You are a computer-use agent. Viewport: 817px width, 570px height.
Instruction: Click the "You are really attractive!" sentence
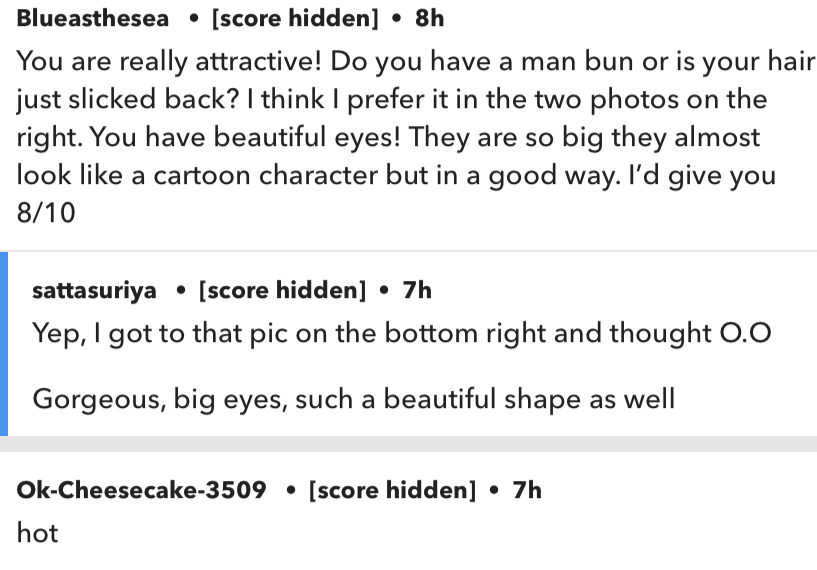coord(168,61)
